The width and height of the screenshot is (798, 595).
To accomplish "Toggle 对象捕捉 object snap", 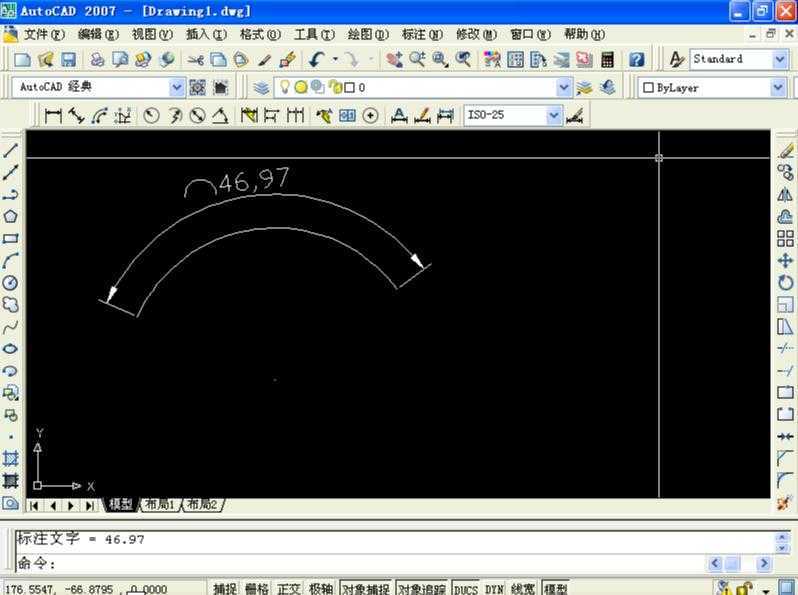I will pyautogui.click(x=365, y=589).
